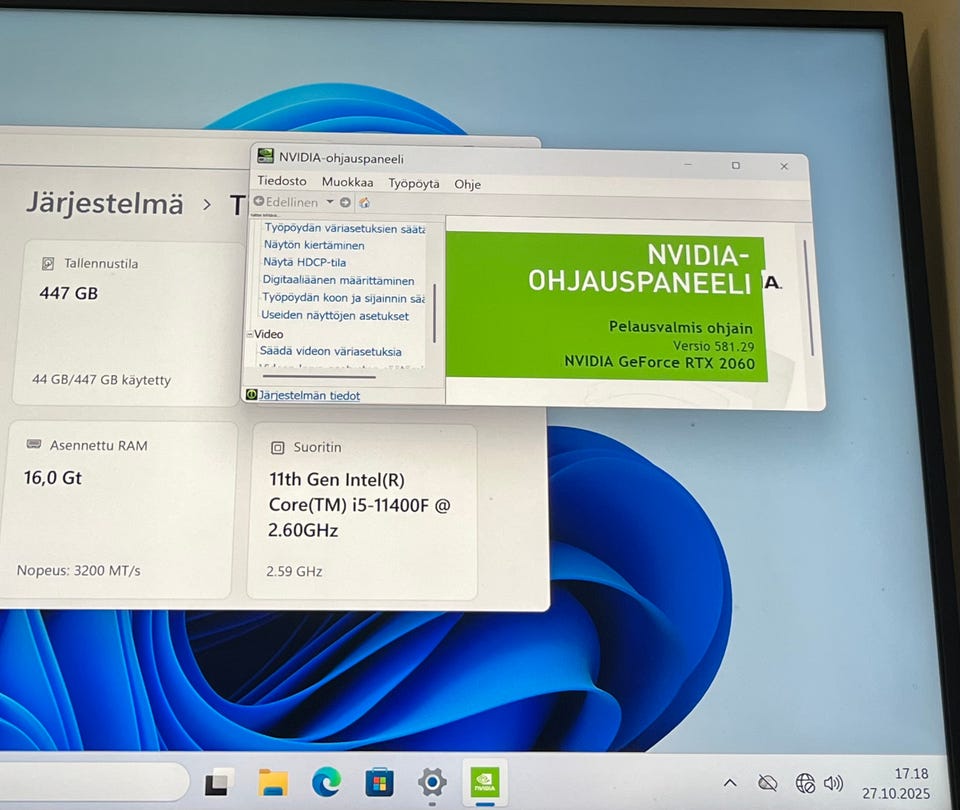Open Task View from taskbar
Viewport: 960px width, 810px height.
coord(219,782)
